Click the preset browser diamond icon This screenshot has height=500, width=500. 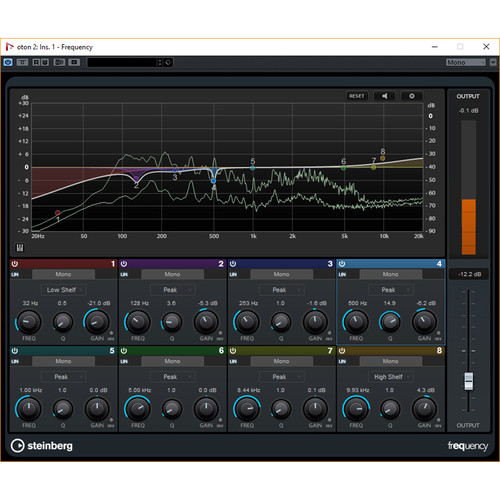tap(168, 62)
